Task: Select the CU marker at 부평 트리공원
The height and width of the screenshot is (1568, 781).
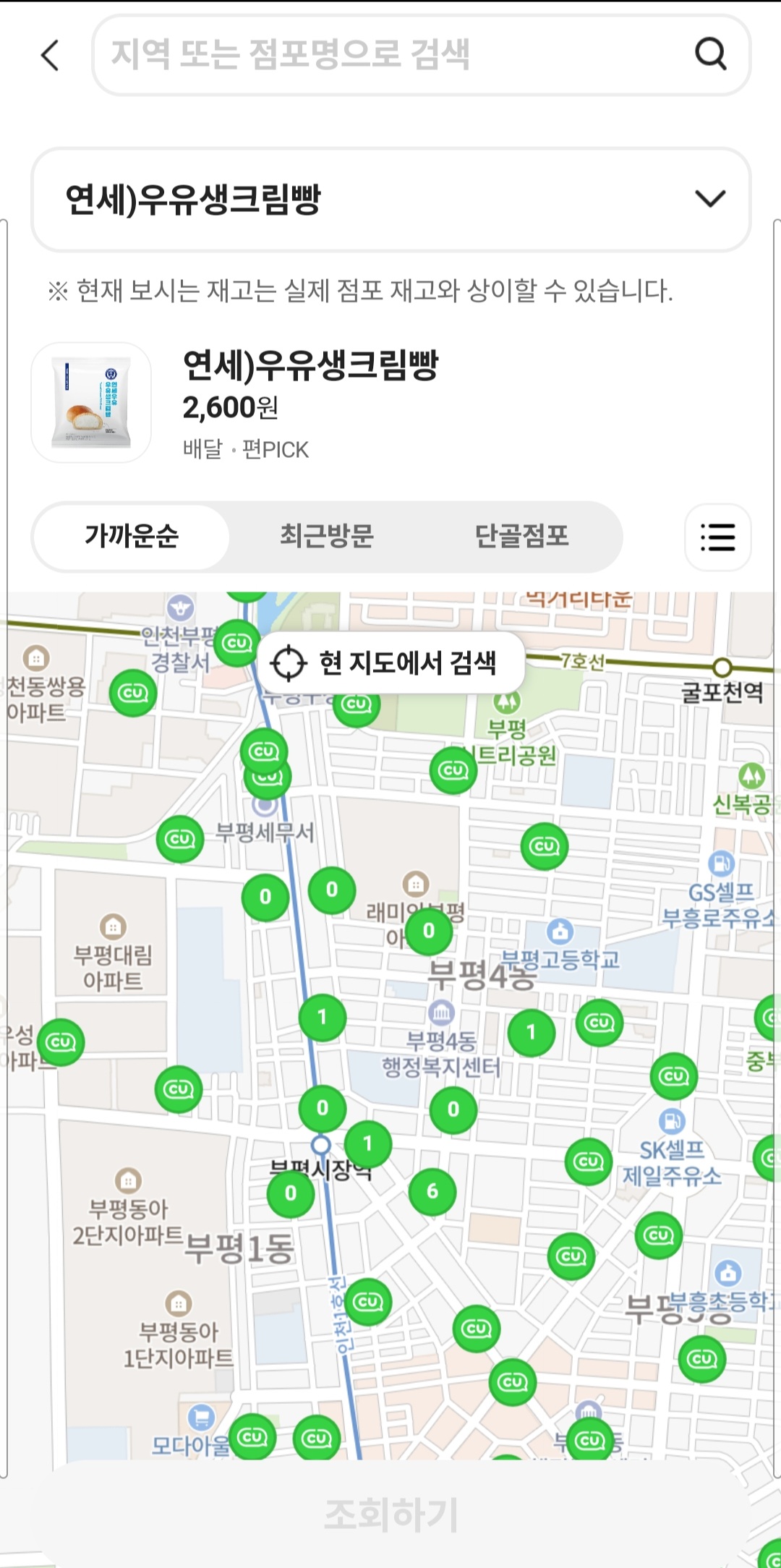Action: tap(453, 770)
